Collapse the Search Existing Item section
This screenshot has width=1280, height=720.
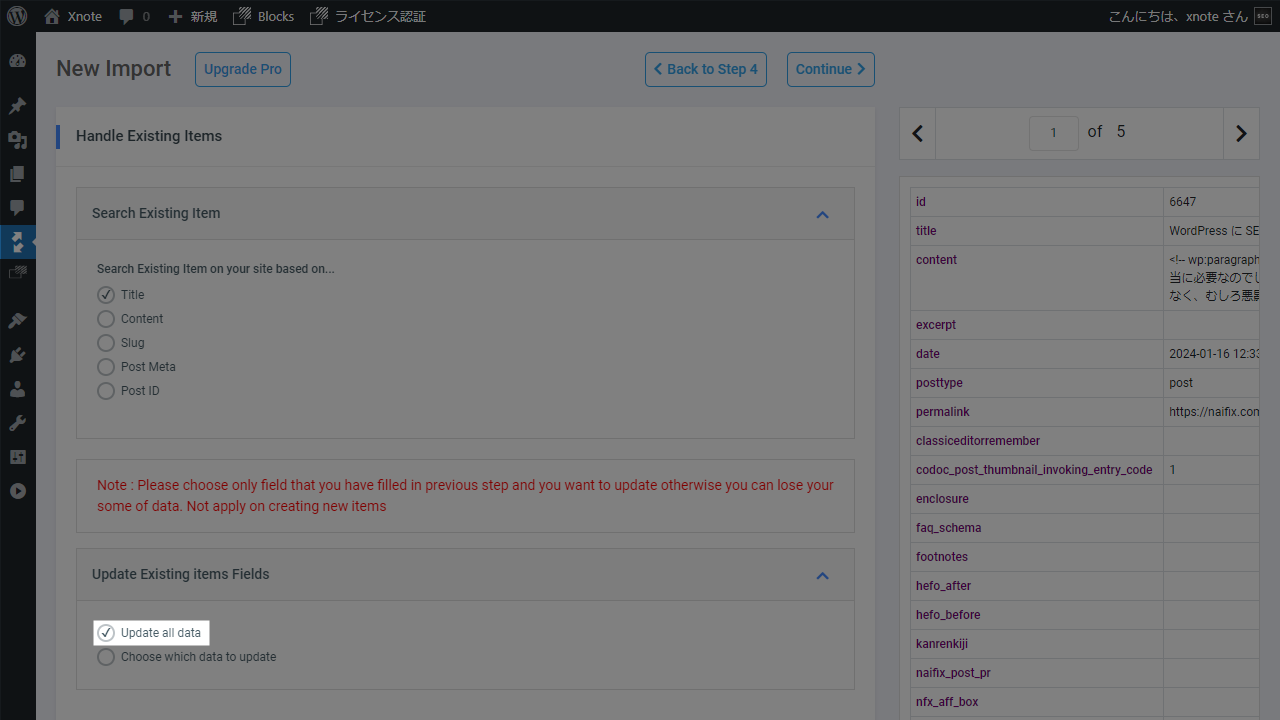[x=822, y=214]
